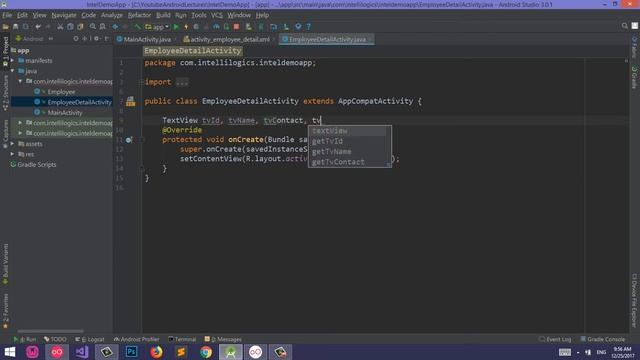
Task: Choose getTvContact from the autocomplete popup
Action: (349, 162)
